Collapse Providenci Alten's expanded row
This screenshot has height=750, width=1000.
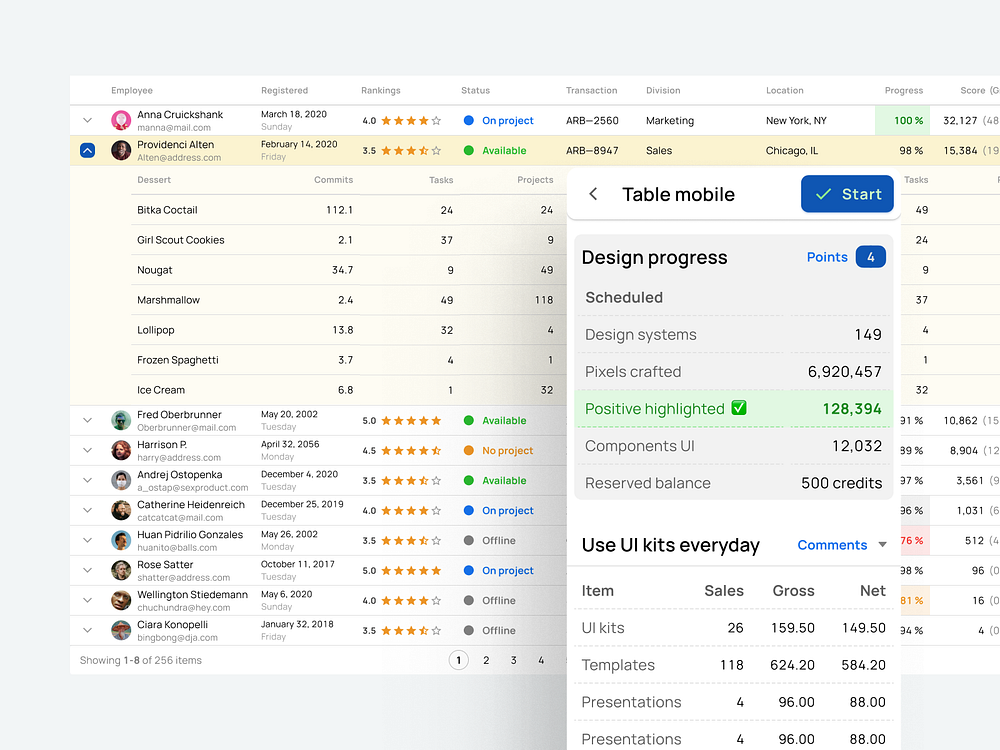click(87, 150)
